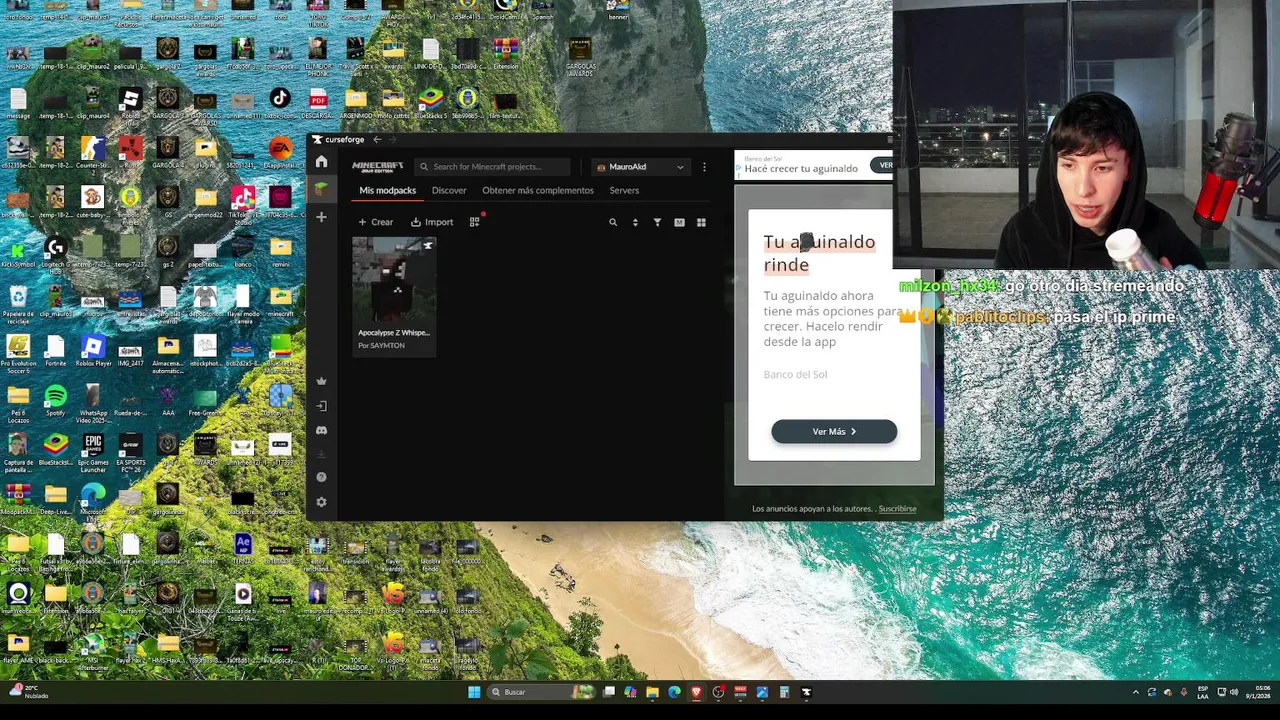Viewport: 1280px width, 720px height.
Task: Select Pro Evolution Soccer 6 desktop icon
Action: pos(18,353)
